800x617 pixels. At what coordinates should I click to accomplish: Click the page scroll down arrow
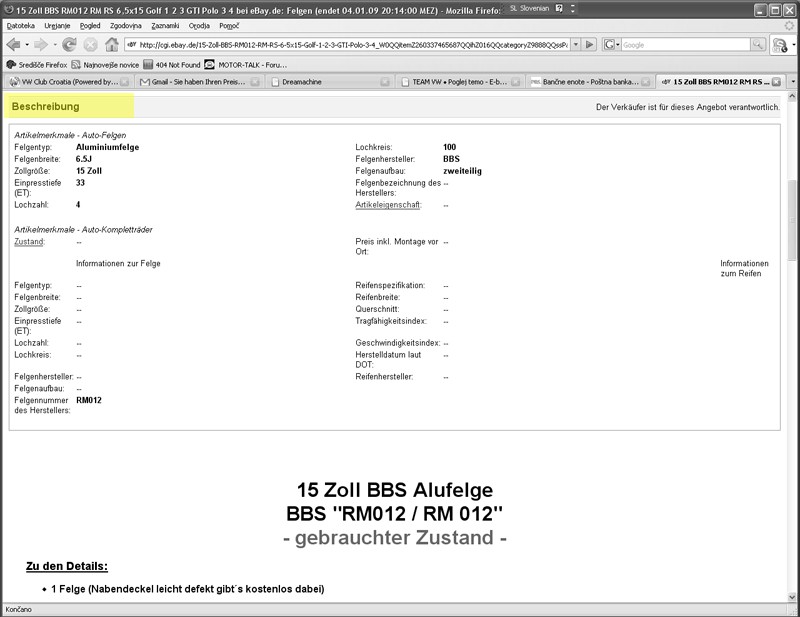click(792, 597)
